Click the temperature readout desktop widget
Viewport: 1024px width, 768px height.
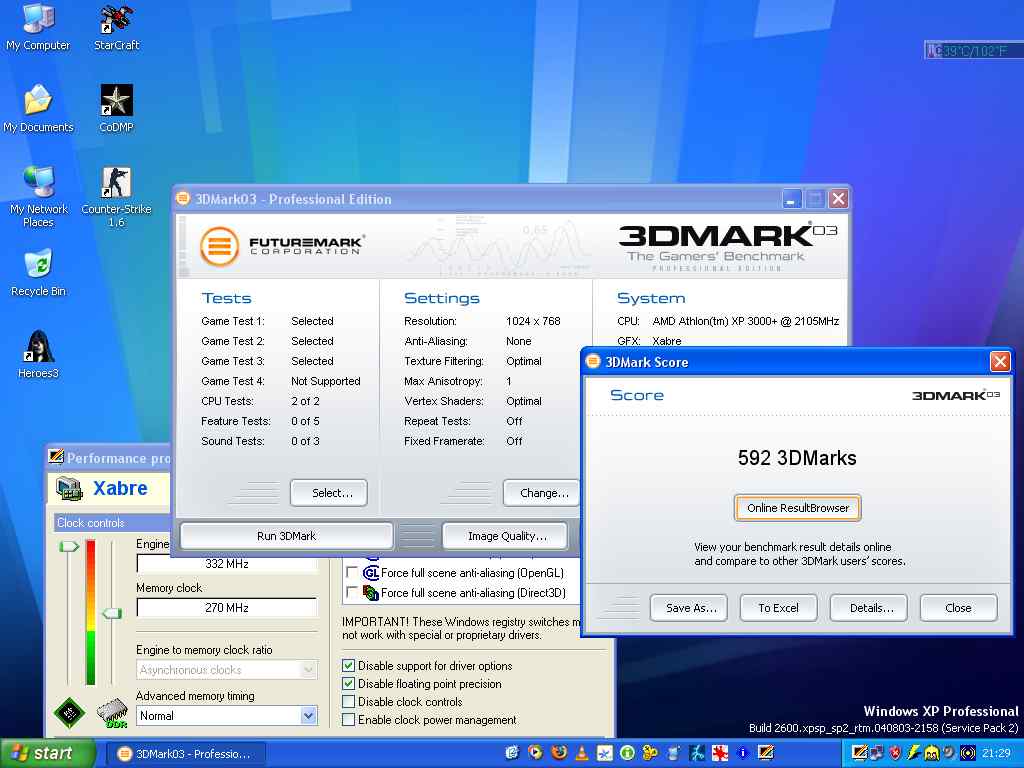pyautogui.click(x=974, y=50)
